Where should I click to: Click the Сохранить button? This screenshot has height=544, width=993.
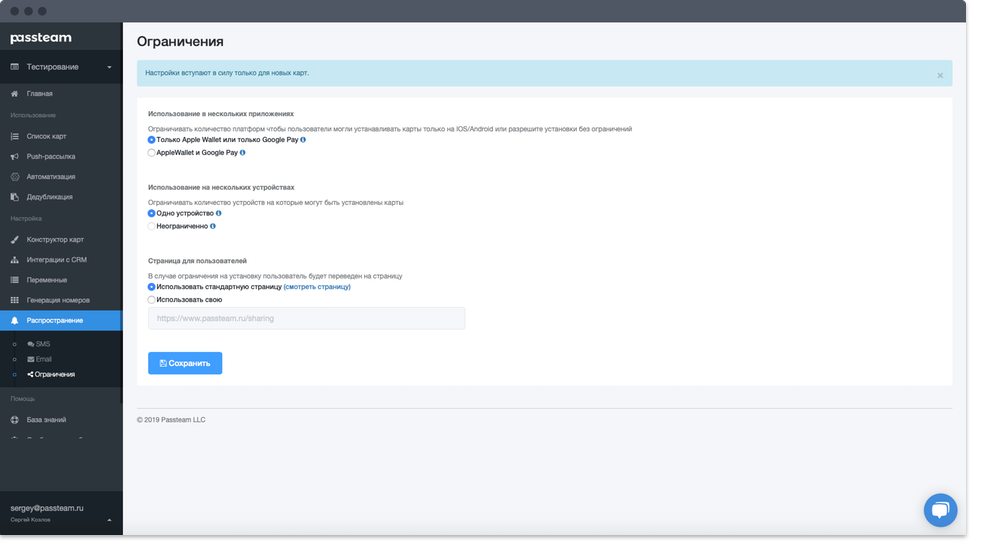pyautogui.click(x=185, y=363)
